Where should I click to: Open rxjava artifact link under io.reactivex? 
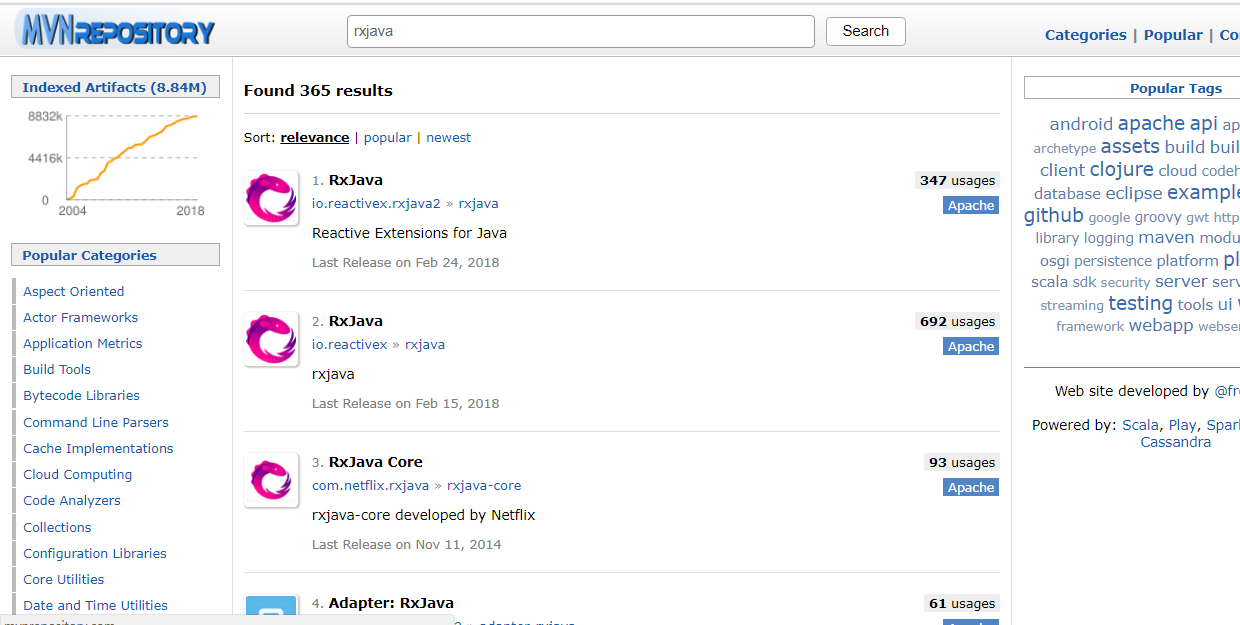pyautogui.click(x=425, y=345)
